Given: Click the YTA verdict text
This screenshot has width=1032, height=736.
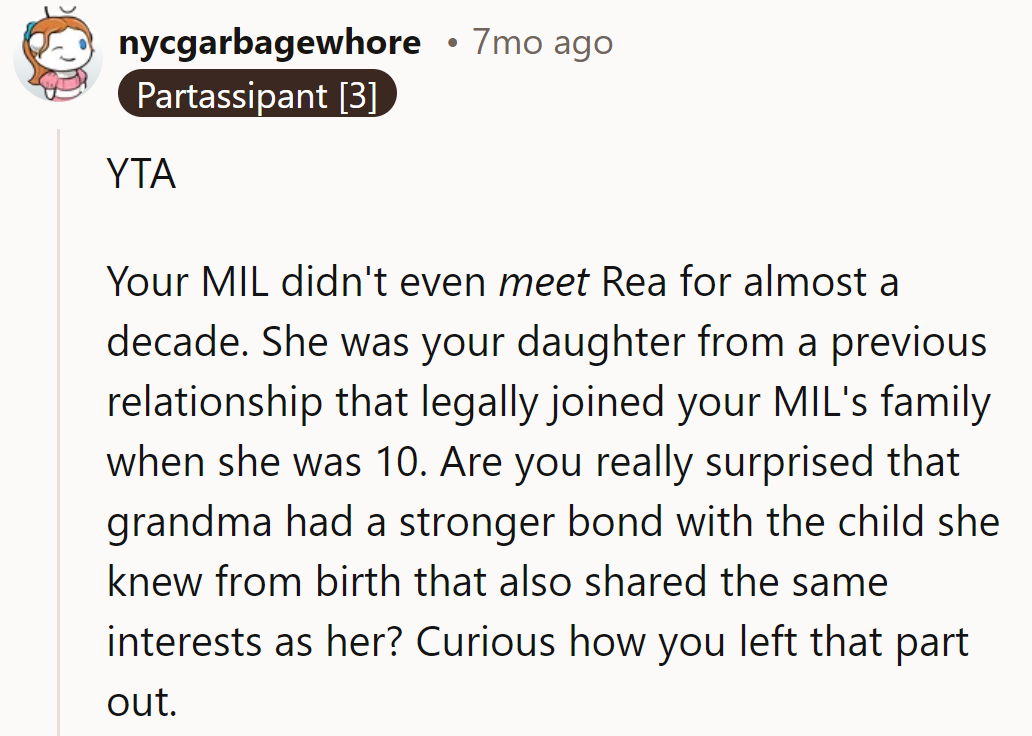Looking at the screenshot, I should tap(141, 176).
